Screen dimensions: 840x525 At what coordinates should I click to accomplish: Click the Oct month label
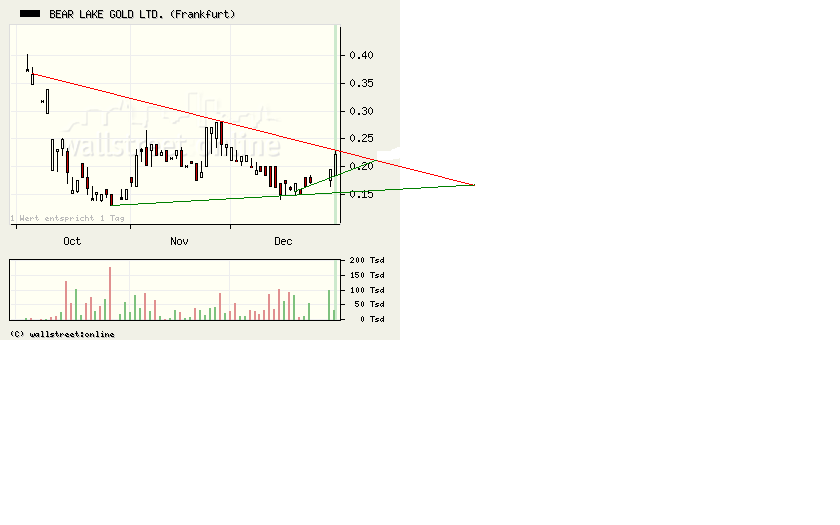72,241
